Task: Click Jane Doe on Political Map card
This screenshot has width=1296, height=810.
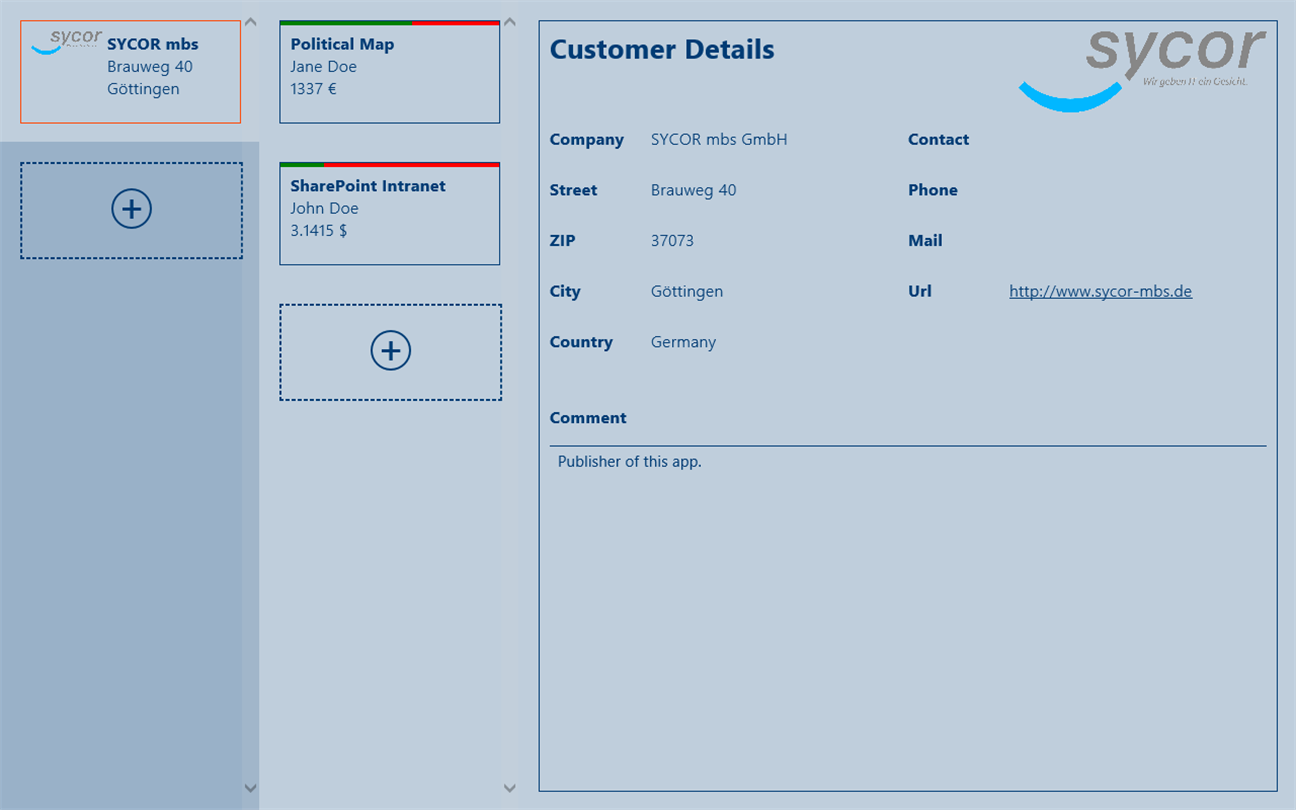Action: 324,67
